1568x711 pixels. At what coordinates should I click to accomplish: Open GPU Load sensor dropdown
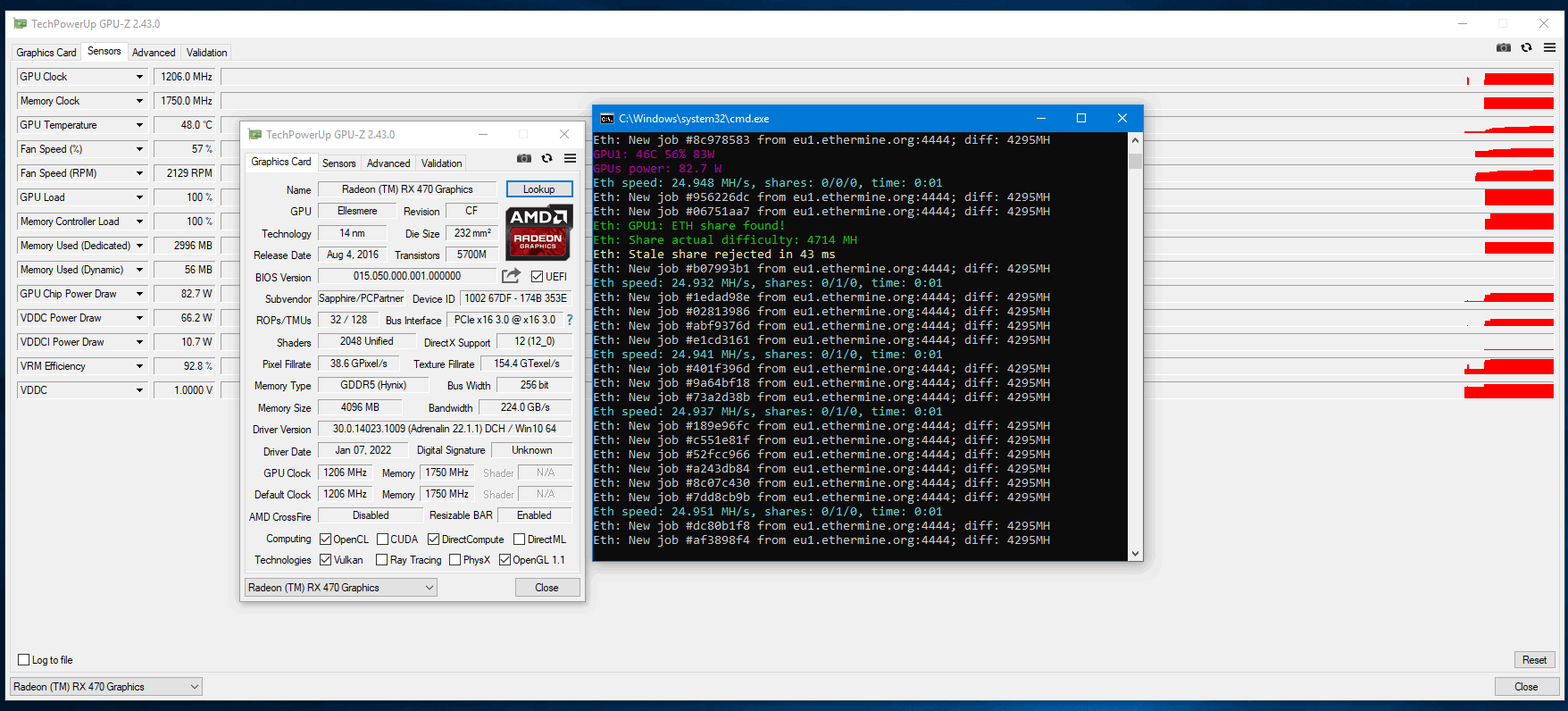[x=139, y=197]
